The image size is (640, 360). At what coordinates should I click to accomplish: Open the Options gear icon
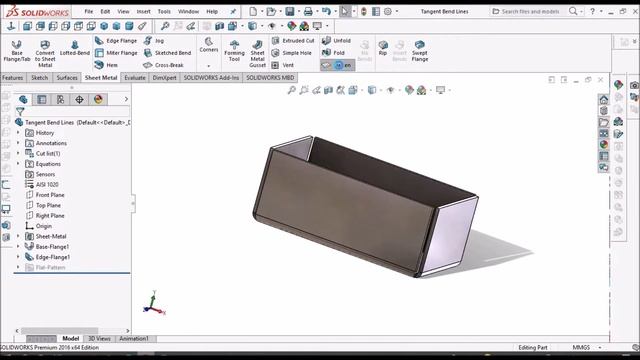coord(388,11)
